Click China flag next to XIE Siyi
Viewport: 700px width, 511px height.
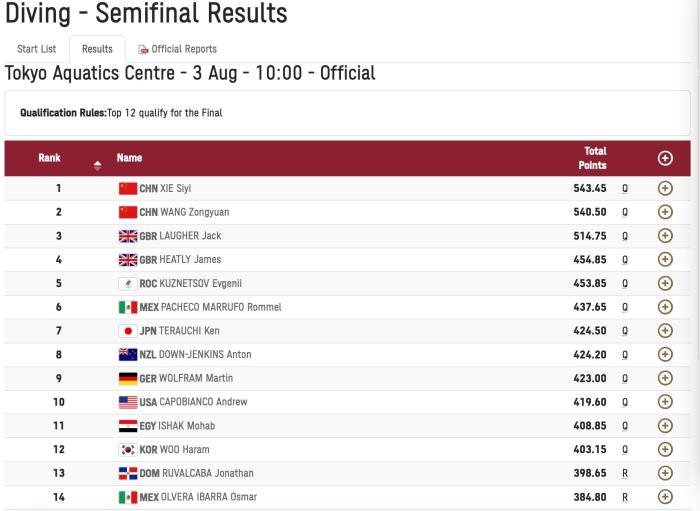click(128, 188)
